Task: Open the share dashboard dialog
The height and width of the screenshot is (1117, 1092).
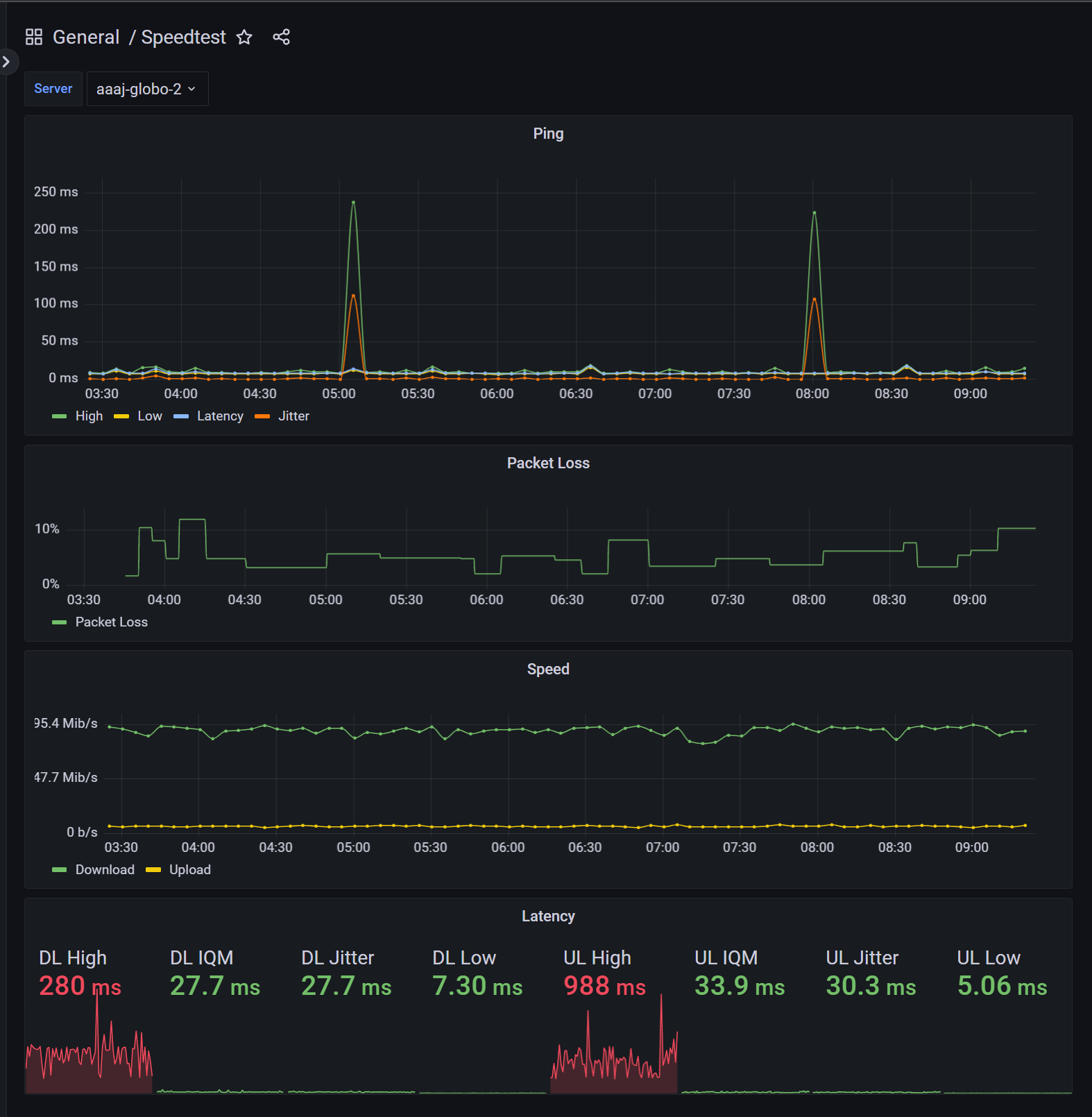Action: click(281, 37)
